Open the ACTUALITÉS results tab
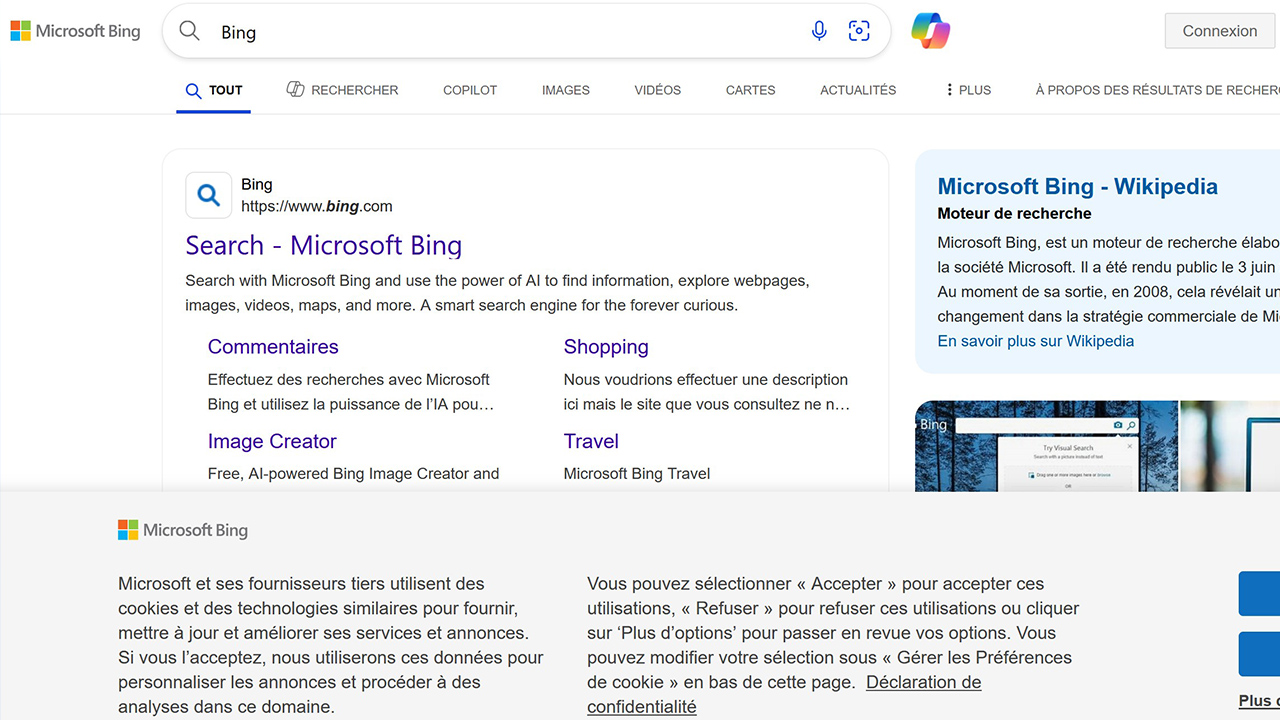This screenshot has height=720, width=1280. (857, 90)
